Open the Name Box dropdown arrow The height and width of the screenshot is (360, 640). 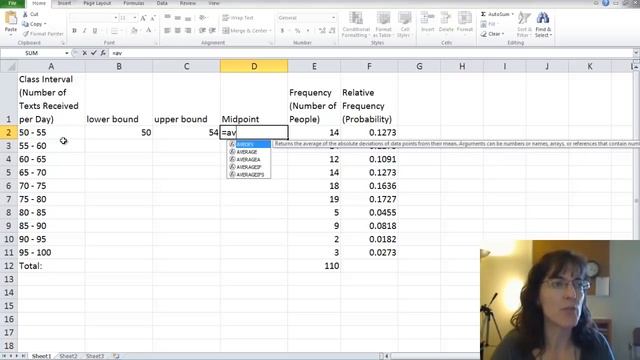coord(67,53)
